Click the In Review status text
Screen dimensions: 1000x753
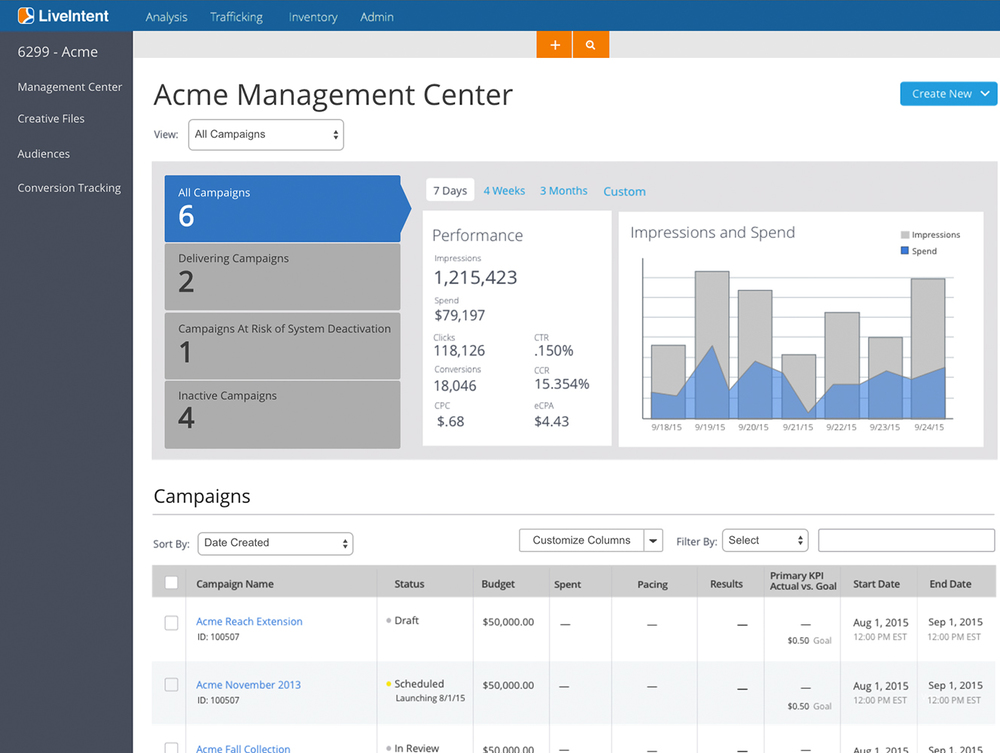tap(416, 747)
